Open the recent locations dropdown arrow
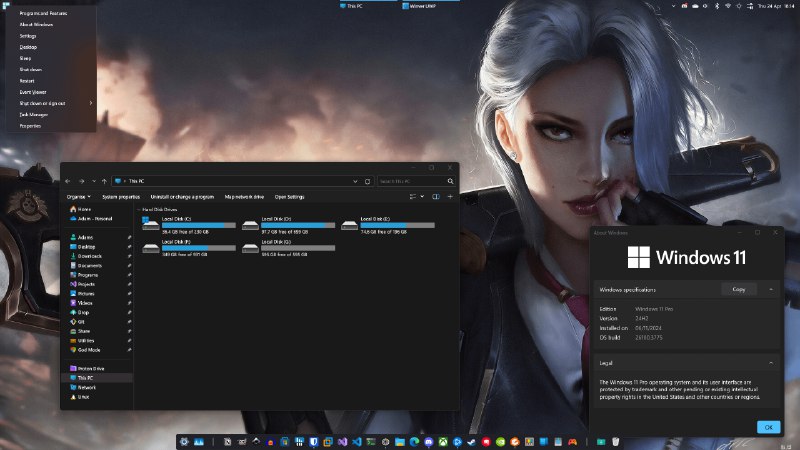The height and width of the screenshot is (450, 800). [93, 181]
